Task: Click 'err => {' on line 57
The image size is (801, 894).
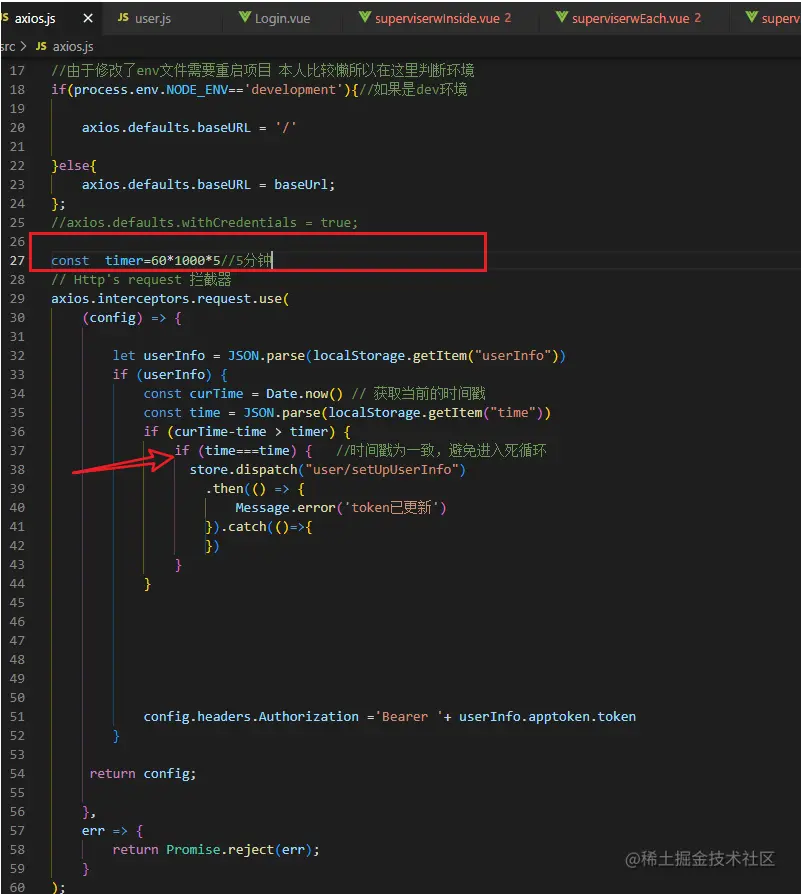Action: click(x=112, y=831)
